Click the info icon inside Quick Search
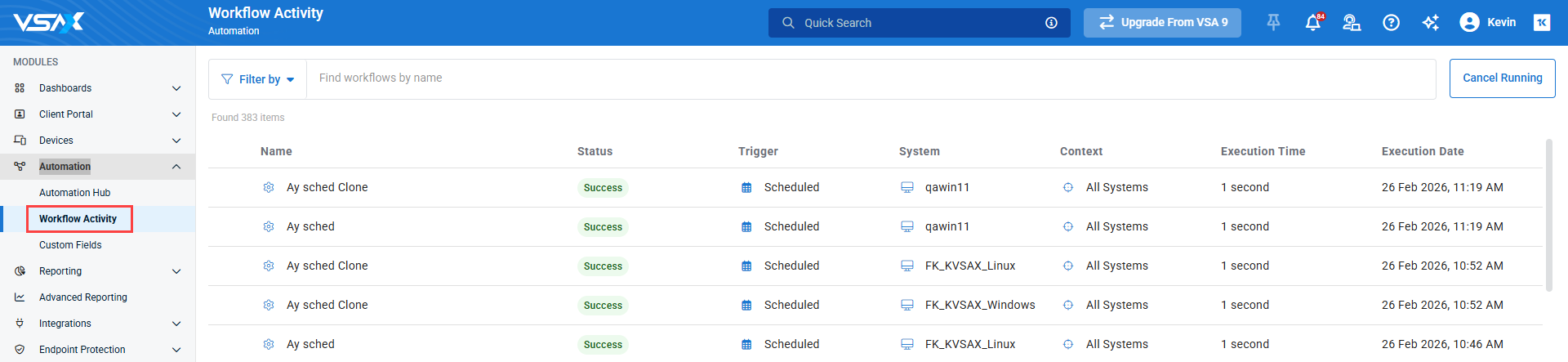1568x362 pixels. click(x=1051, y=23)
